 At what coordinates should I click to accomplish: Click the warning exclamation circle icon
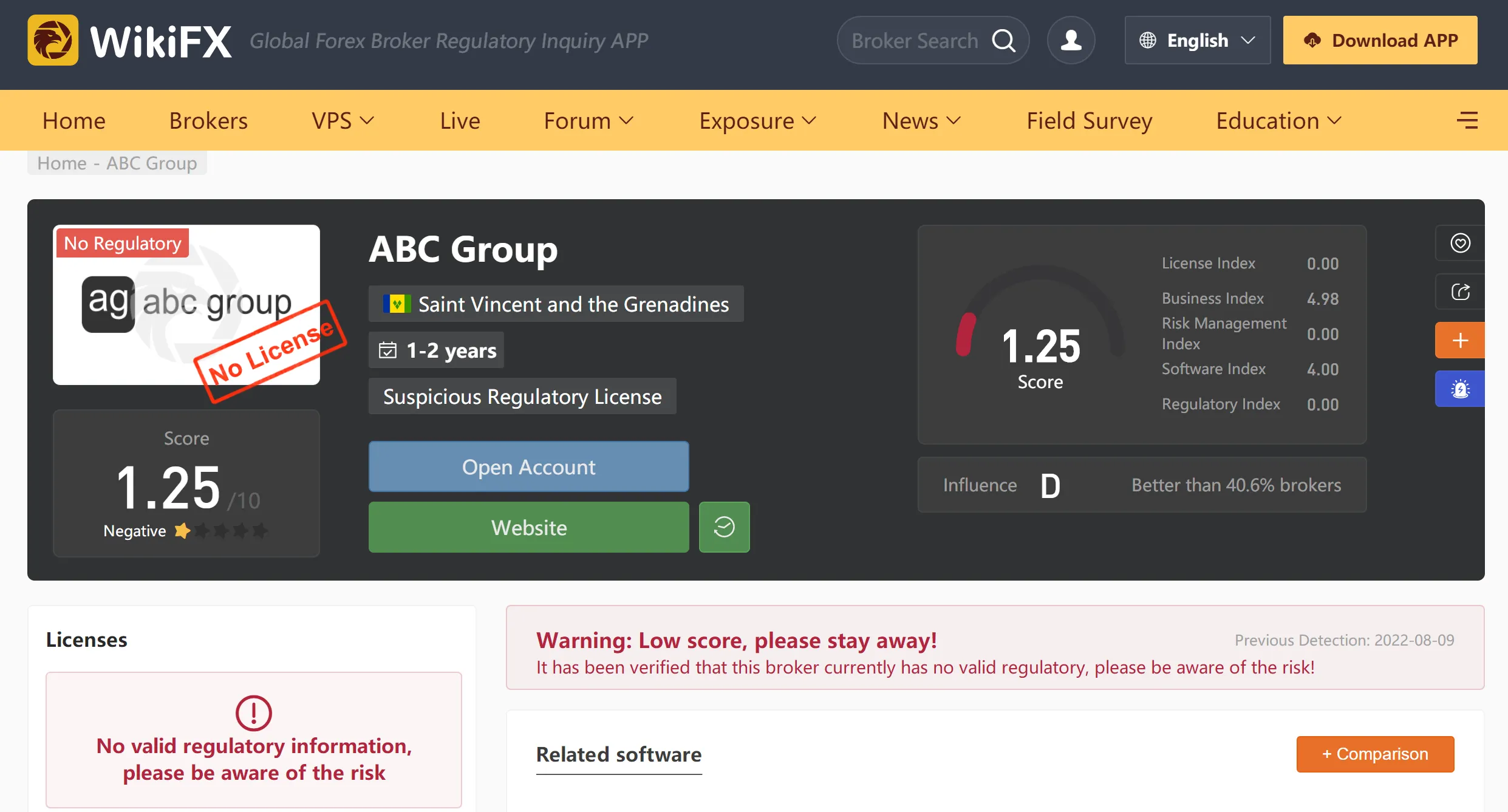(253, 713)
